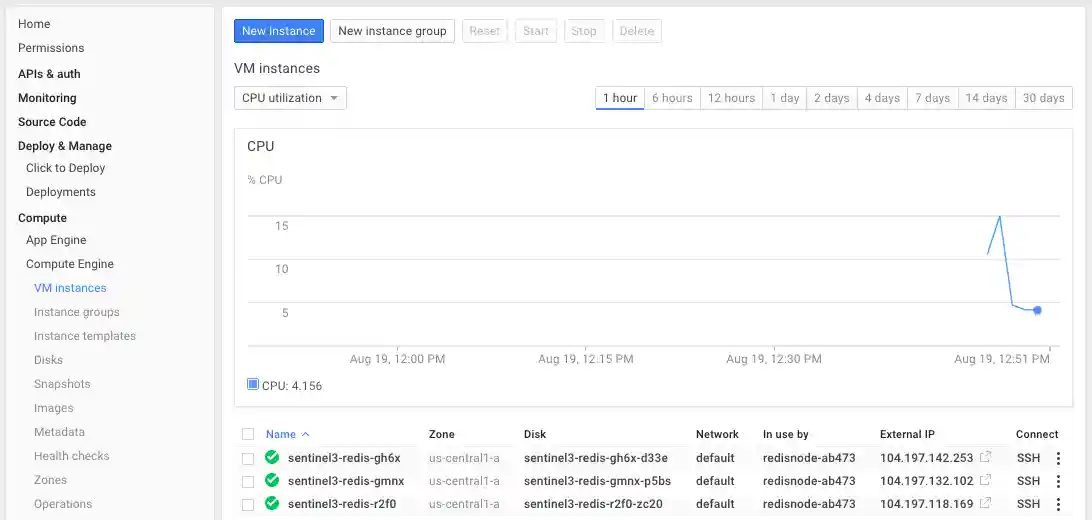Toggle the blue CPU legend swatch
The width and height of the screenshot is (1092, 520).
(x=252, y=384)
